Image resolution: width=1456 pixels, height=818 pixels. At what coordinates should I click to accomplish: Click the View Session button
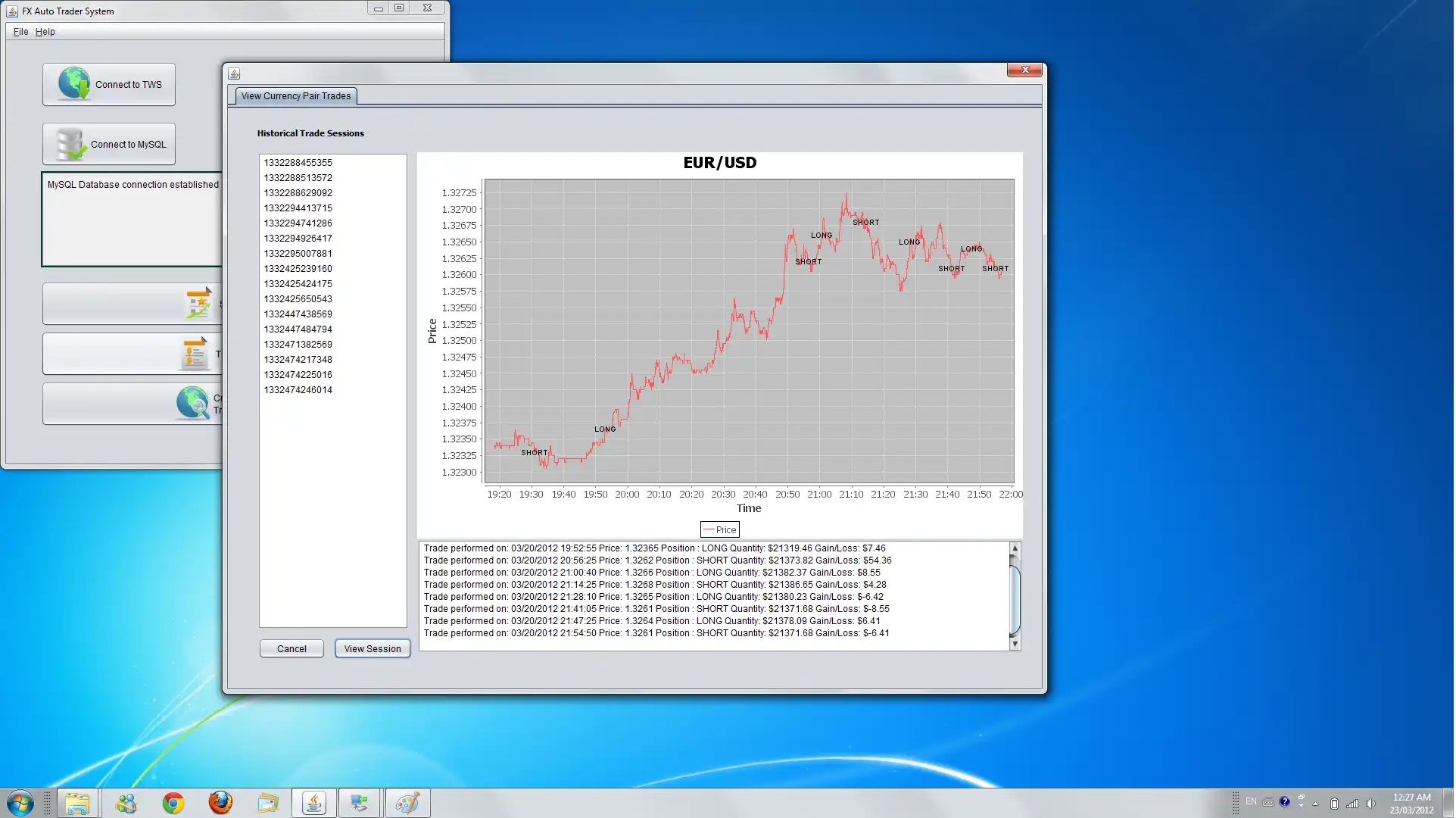pos(371,648)
